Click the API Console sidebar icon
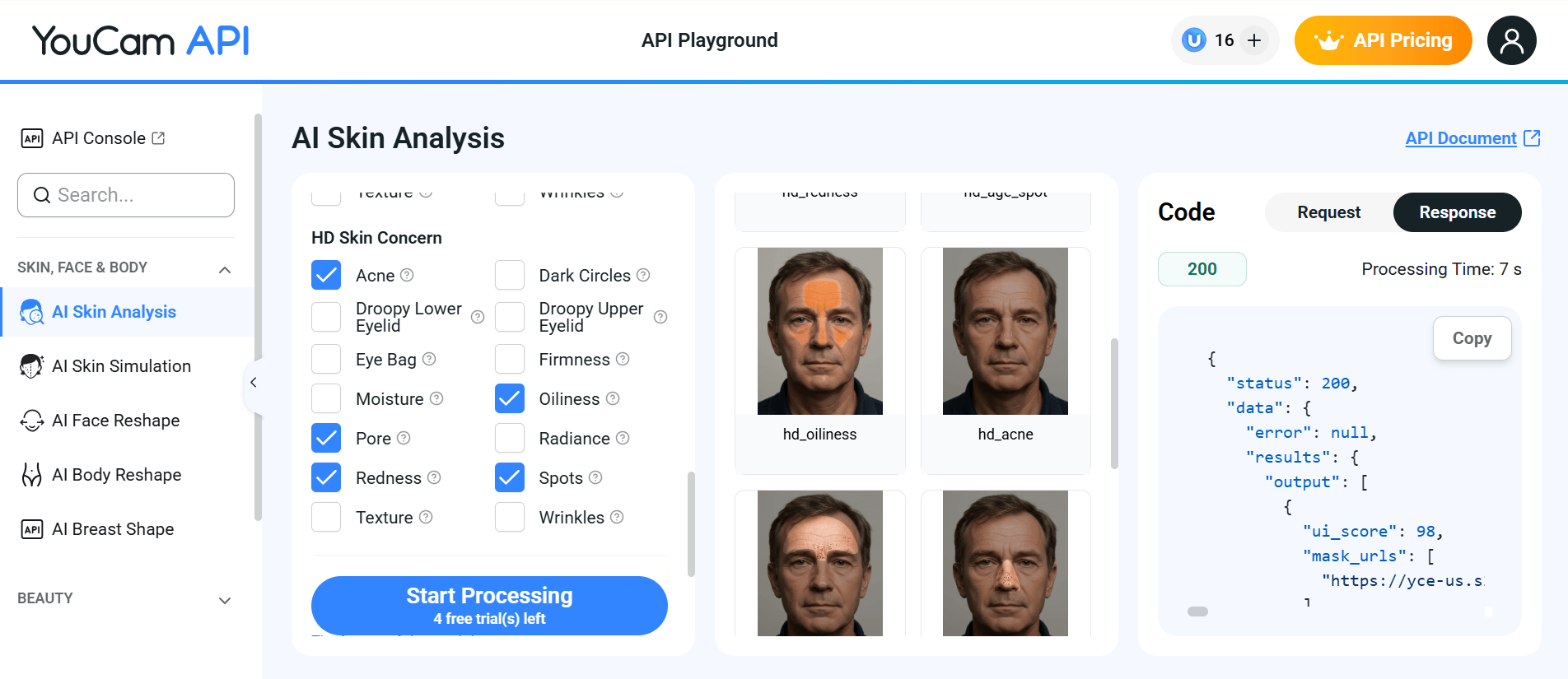 click(x=32, y=138)
